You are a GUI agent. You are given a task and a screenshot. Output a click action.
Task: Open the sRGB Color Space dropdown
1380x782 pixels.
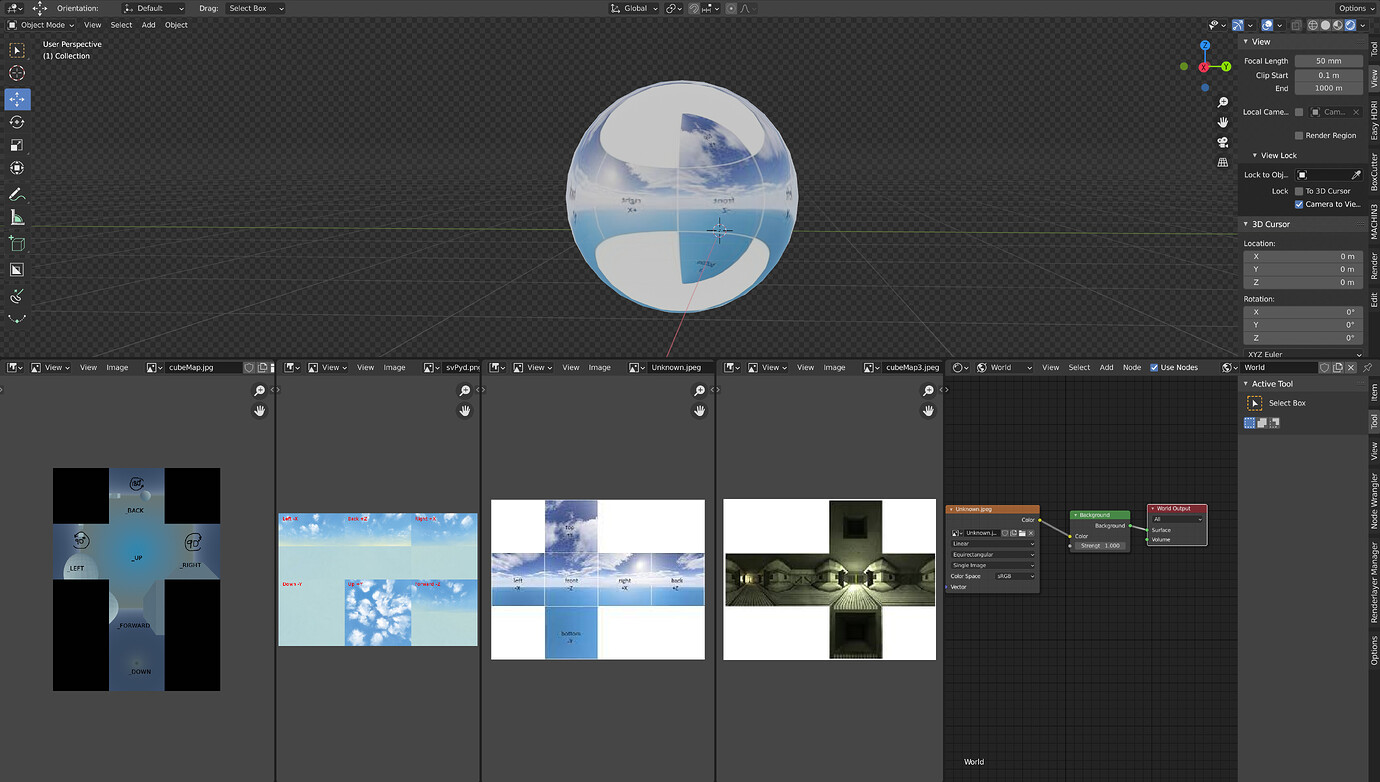pos(1013,576)
